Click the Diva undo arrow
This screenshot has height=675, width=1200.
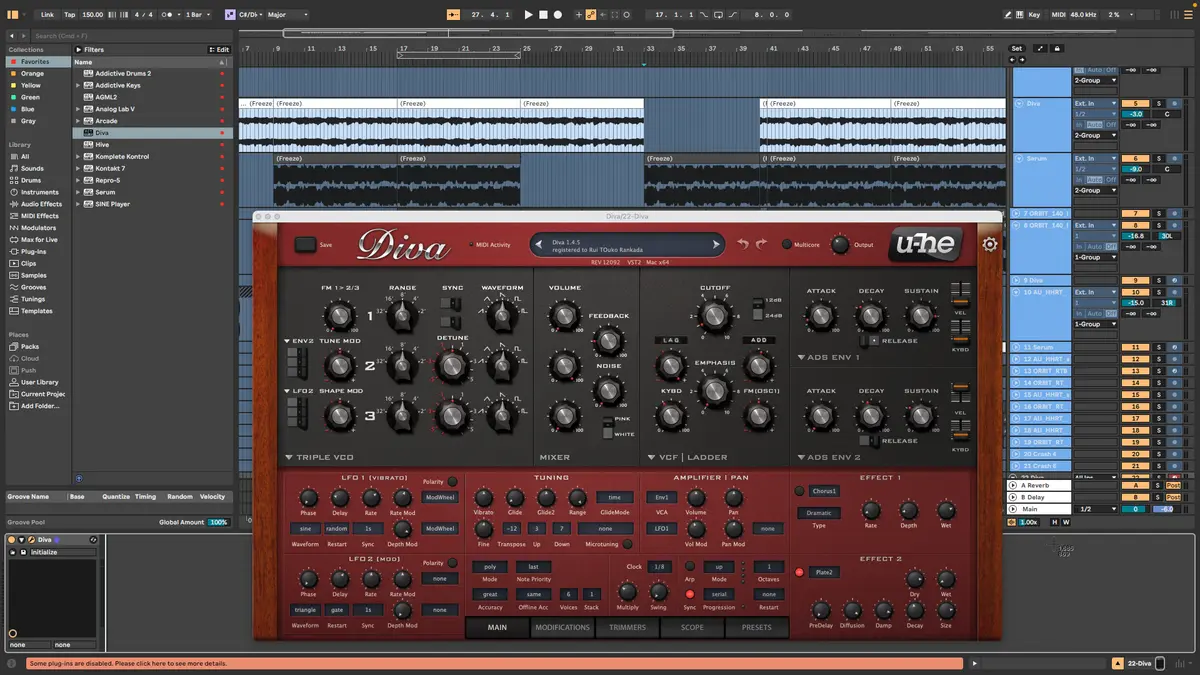(743, 244)
